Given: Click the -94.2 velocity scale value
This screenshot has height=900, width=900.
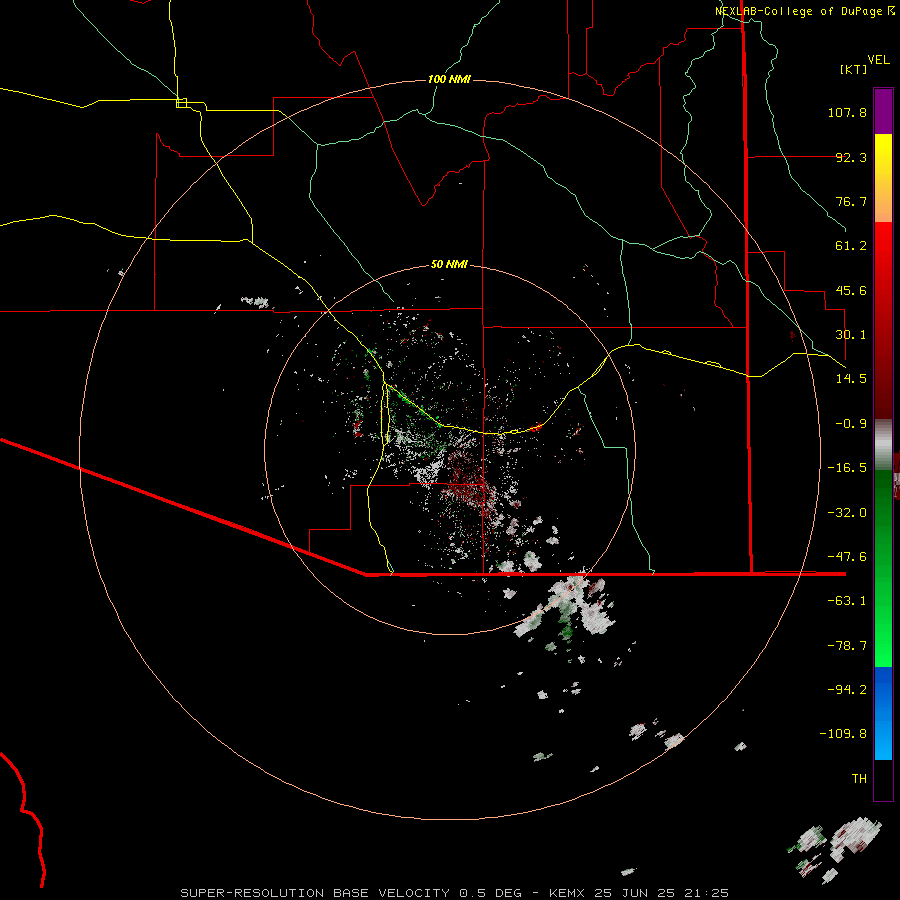Looking at the screenshot, I should coord(847,689).
